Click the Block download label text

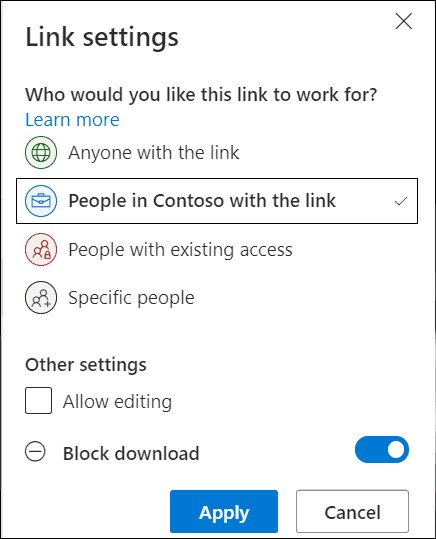click(131, 453)
